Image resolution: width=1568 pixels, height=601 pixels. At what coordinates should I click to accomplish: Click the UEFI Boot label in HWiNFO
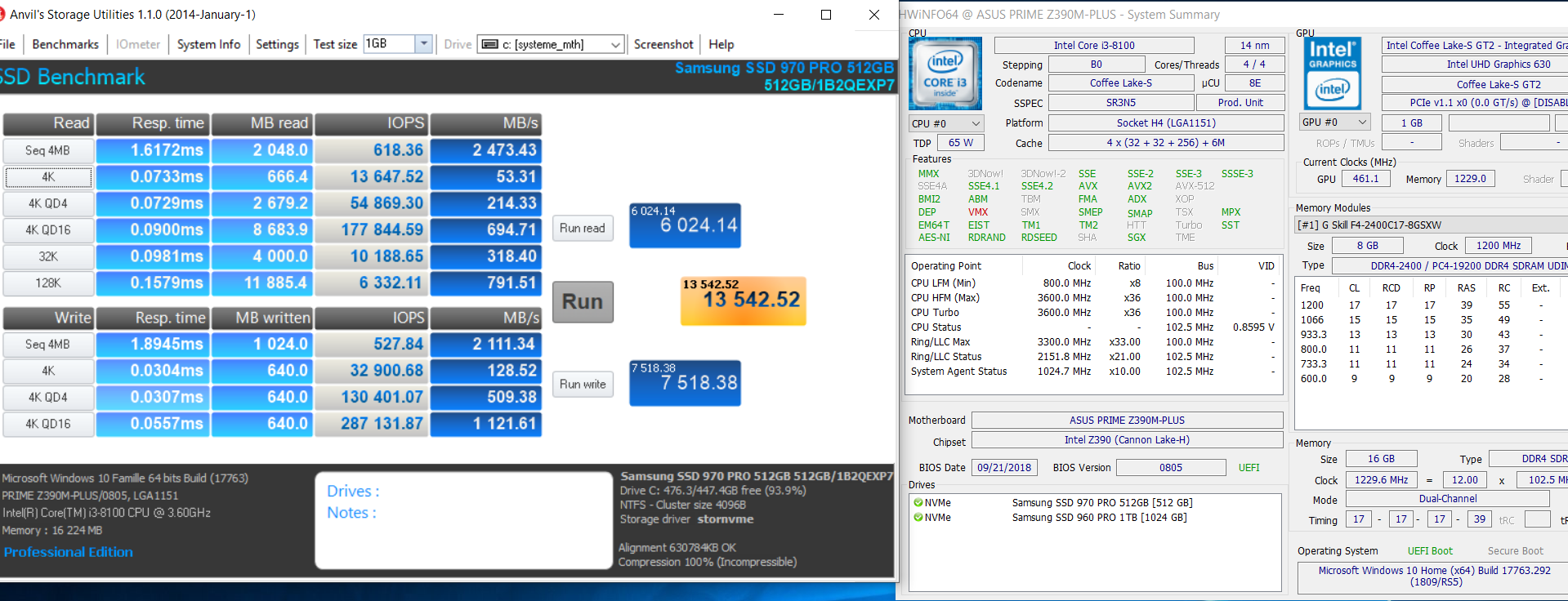coord(1430,551)
